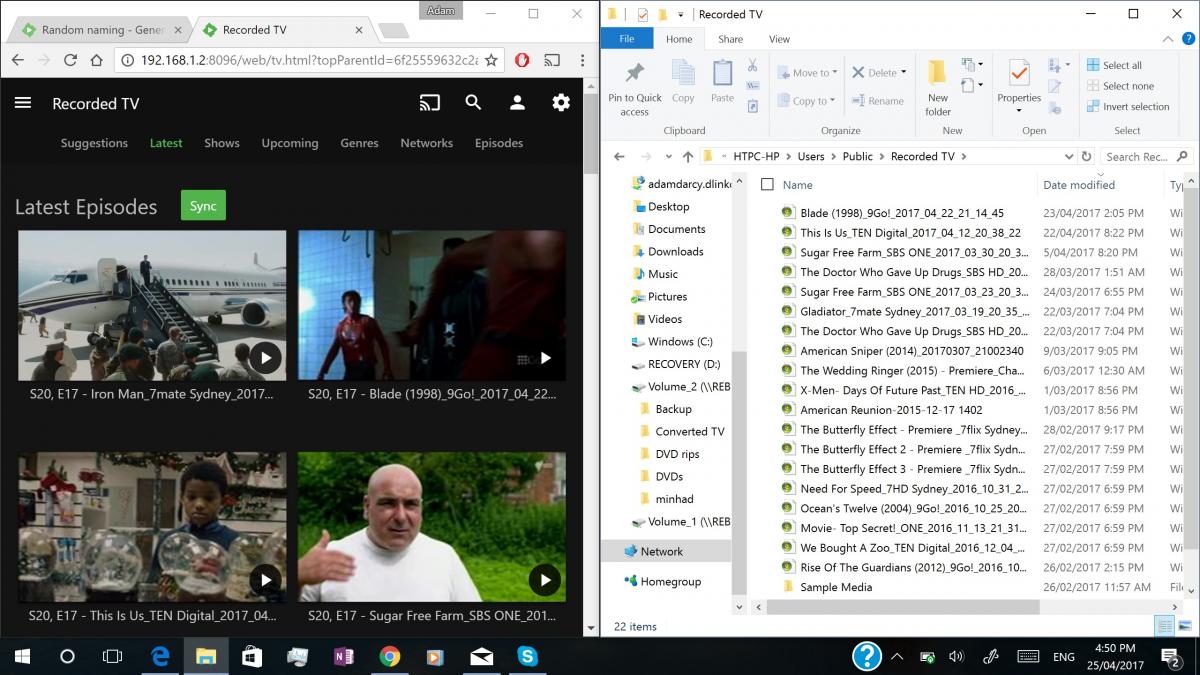Open the Move to dropdown
This screenshot has width=1200, height=675.
pyautogui.click(x=810, y=73)
